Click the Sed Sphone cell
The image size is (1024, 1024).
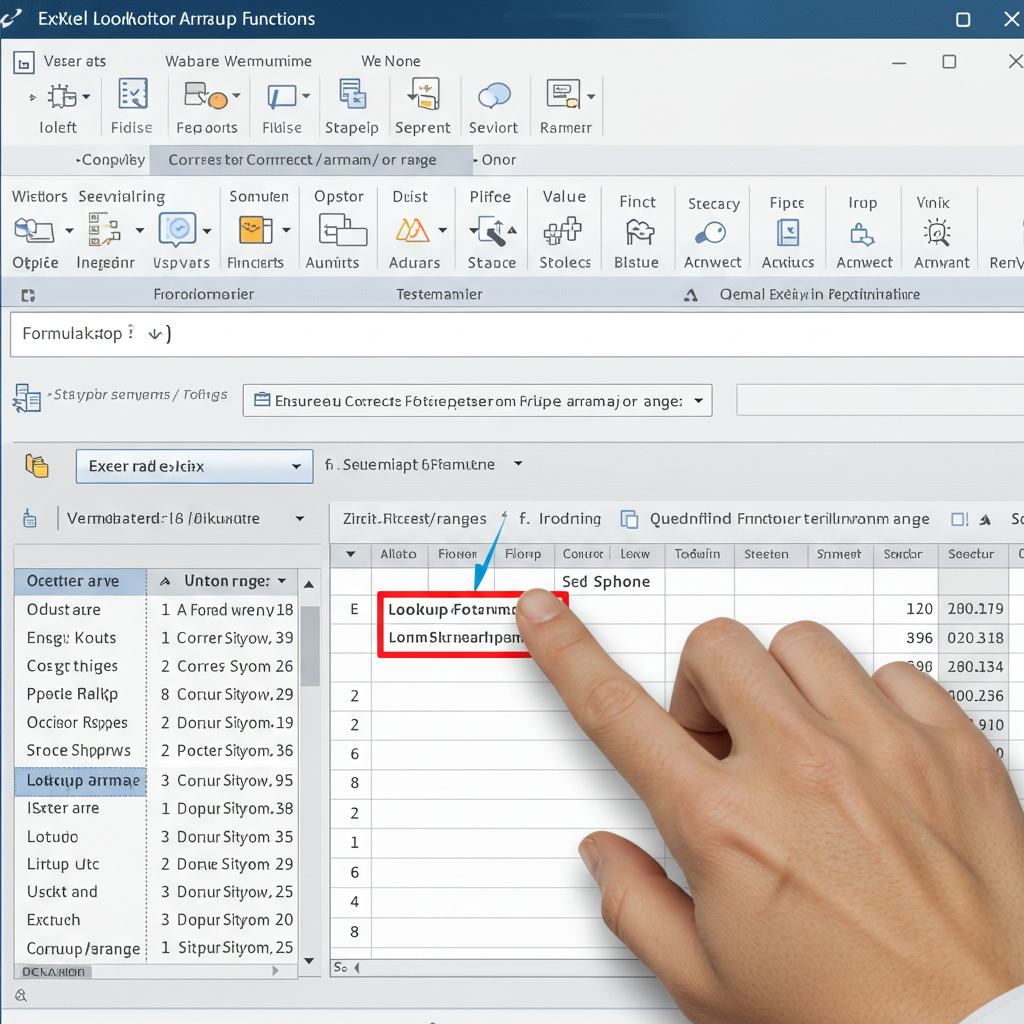coord(606,582)
